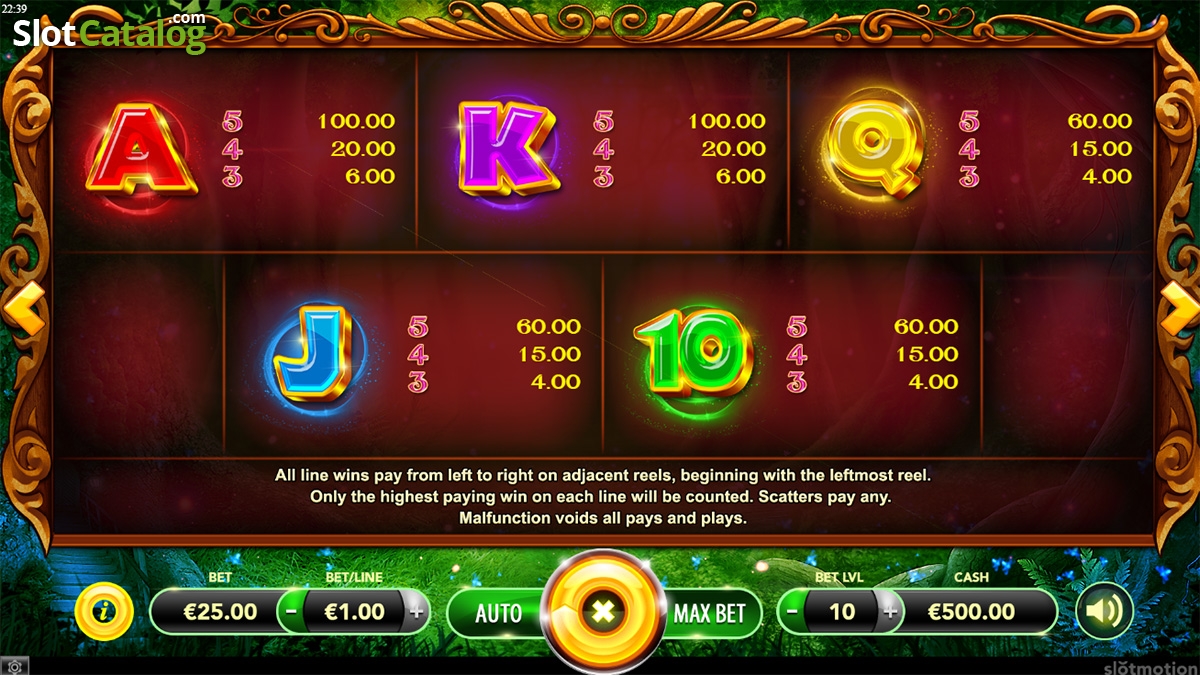Mute sound with the speaker icon
1200x675 pixels.
pyautogui.click(x=1104, y=611)
